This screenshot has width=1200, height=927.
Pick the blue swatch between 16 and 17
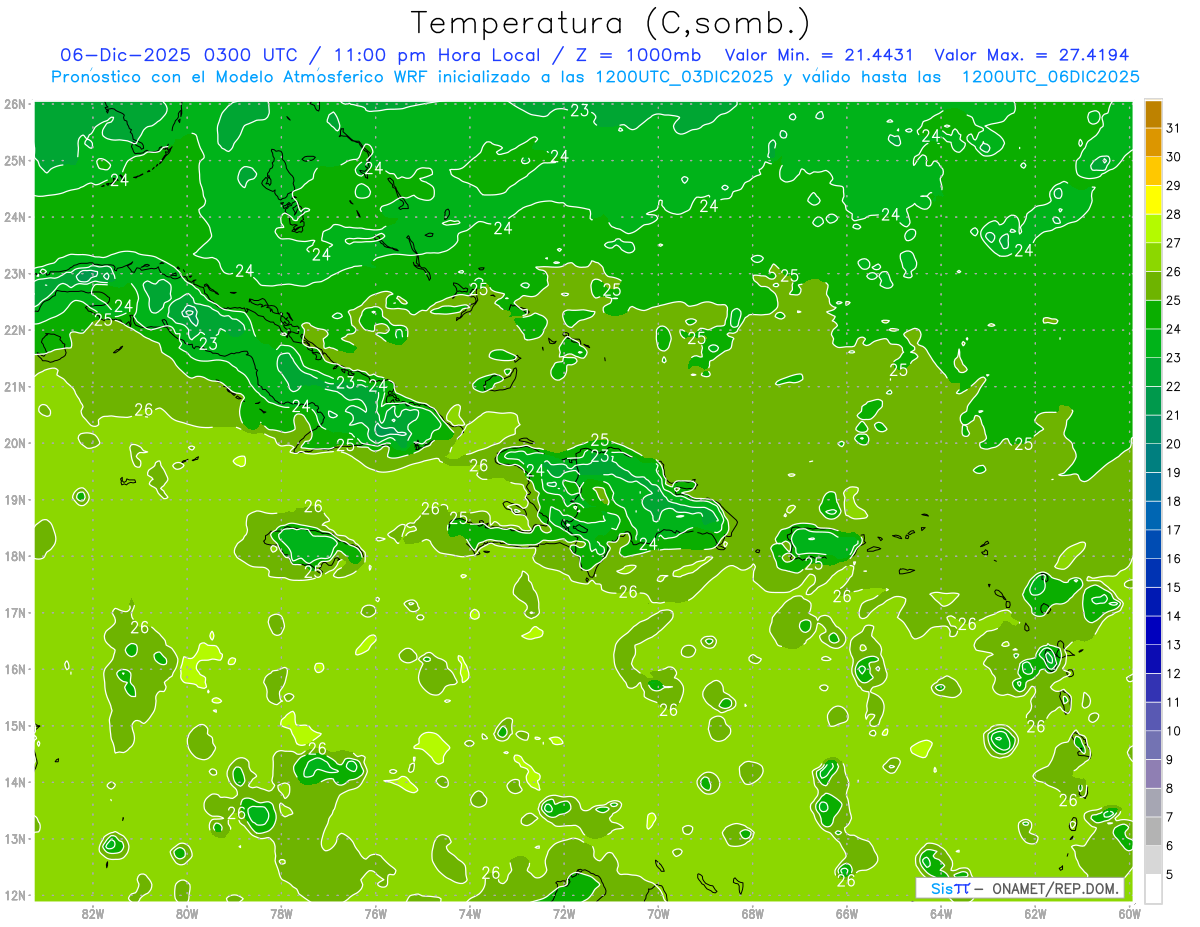pyautogui.click(x=1153, y=545)
